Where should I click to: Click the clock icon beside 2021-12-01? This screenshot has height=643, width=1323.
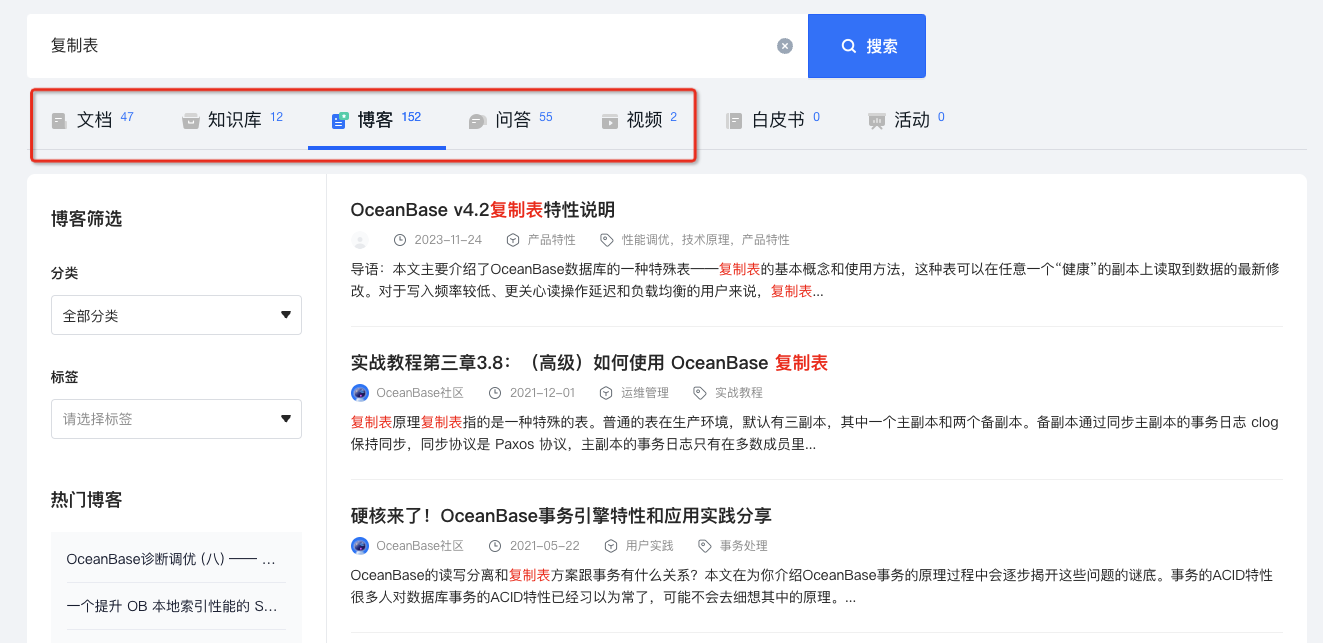pos(495,393)
